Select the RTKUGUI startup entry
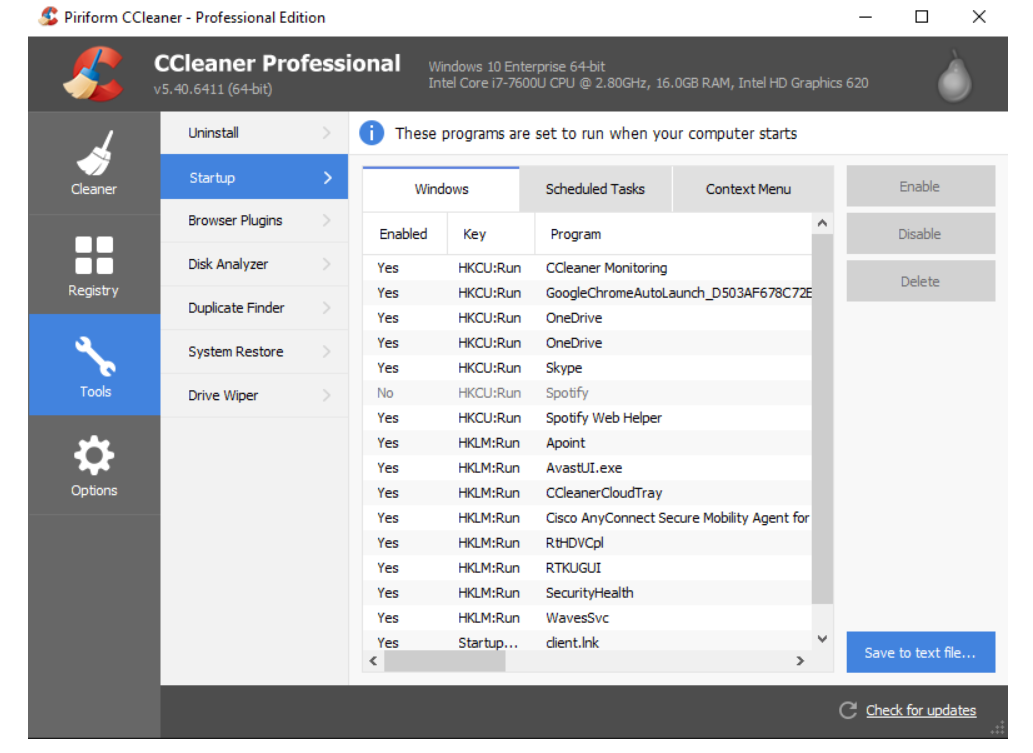The width and height of the screenshot is (1033, 753). click(x=587, y=568)
